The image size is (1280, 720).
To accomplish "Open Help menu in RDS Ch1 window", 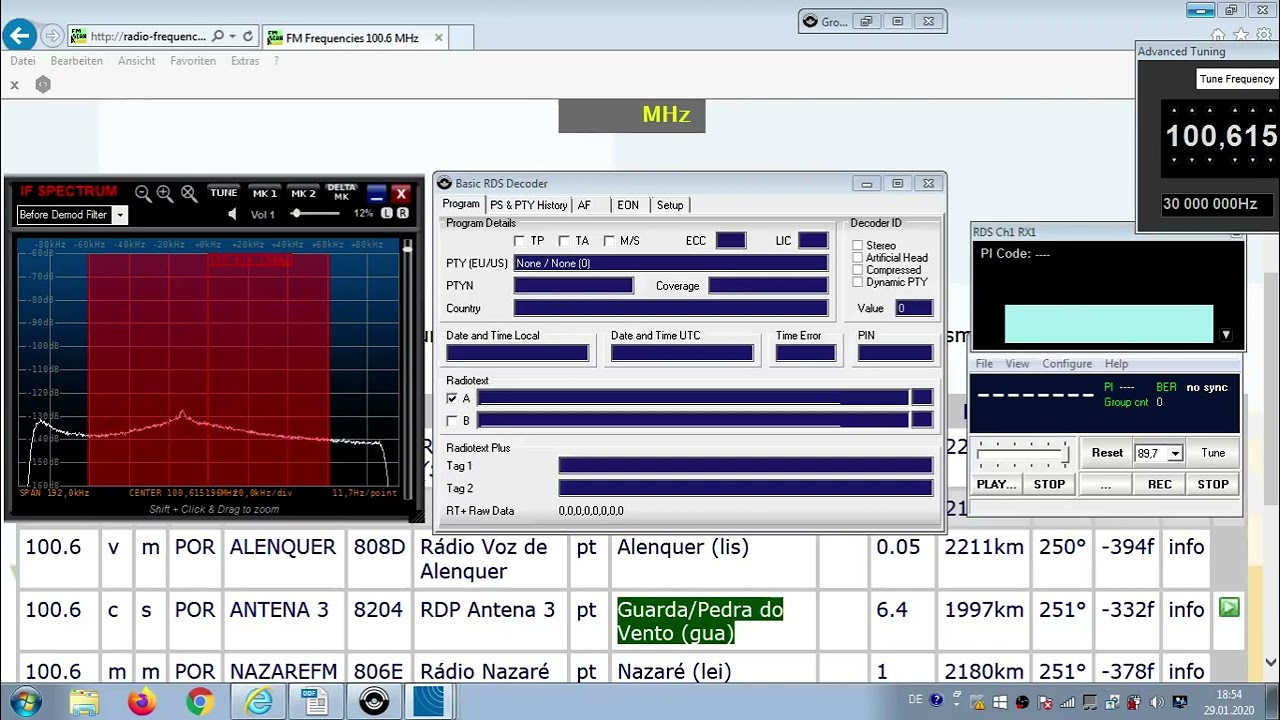I will pyautogui.click(x=1116, y=364).
